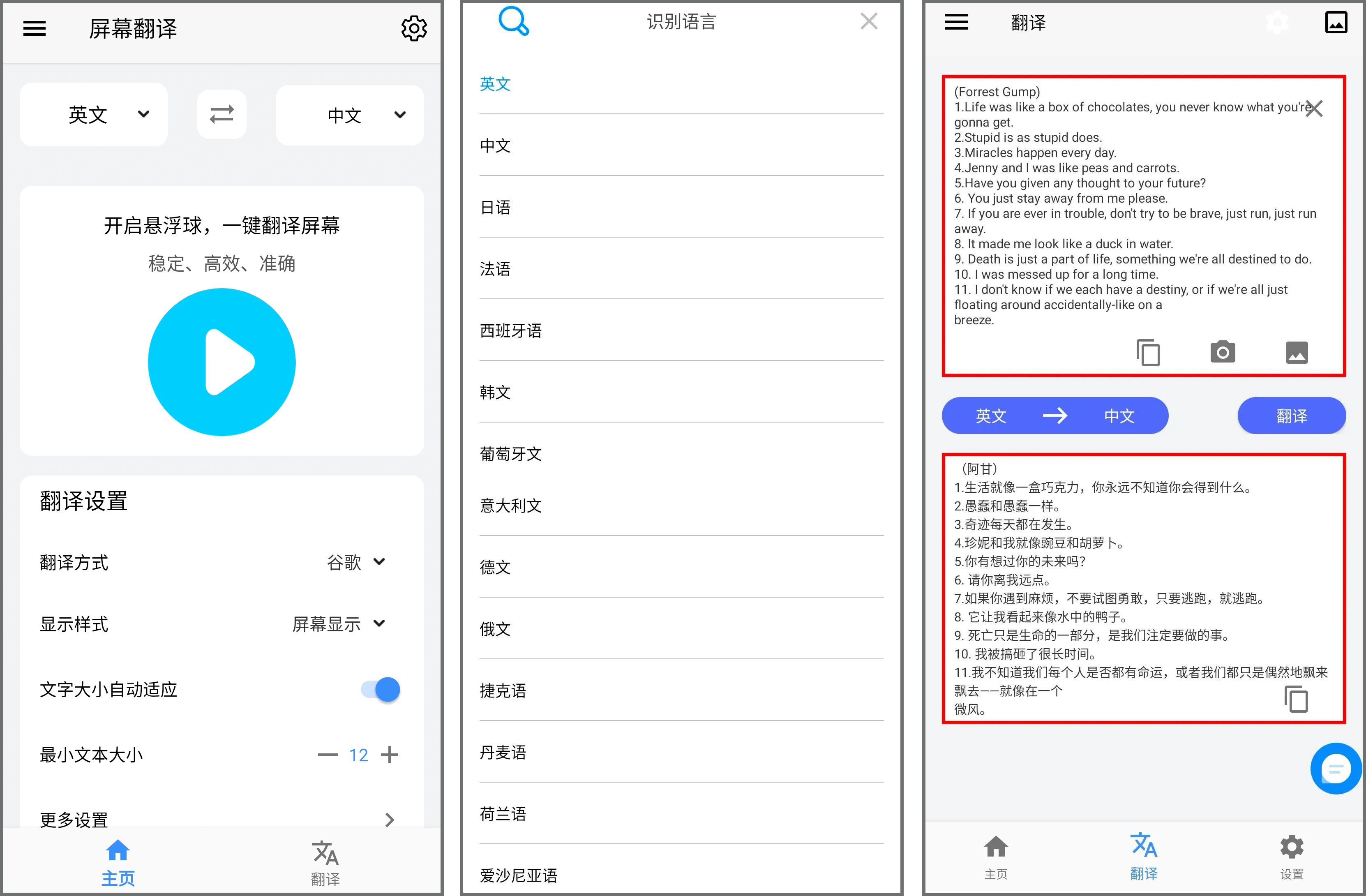The height and width of the screenshot is (896, 1366).
Task: Click the 翻译 translate button
Action: 1291,415
